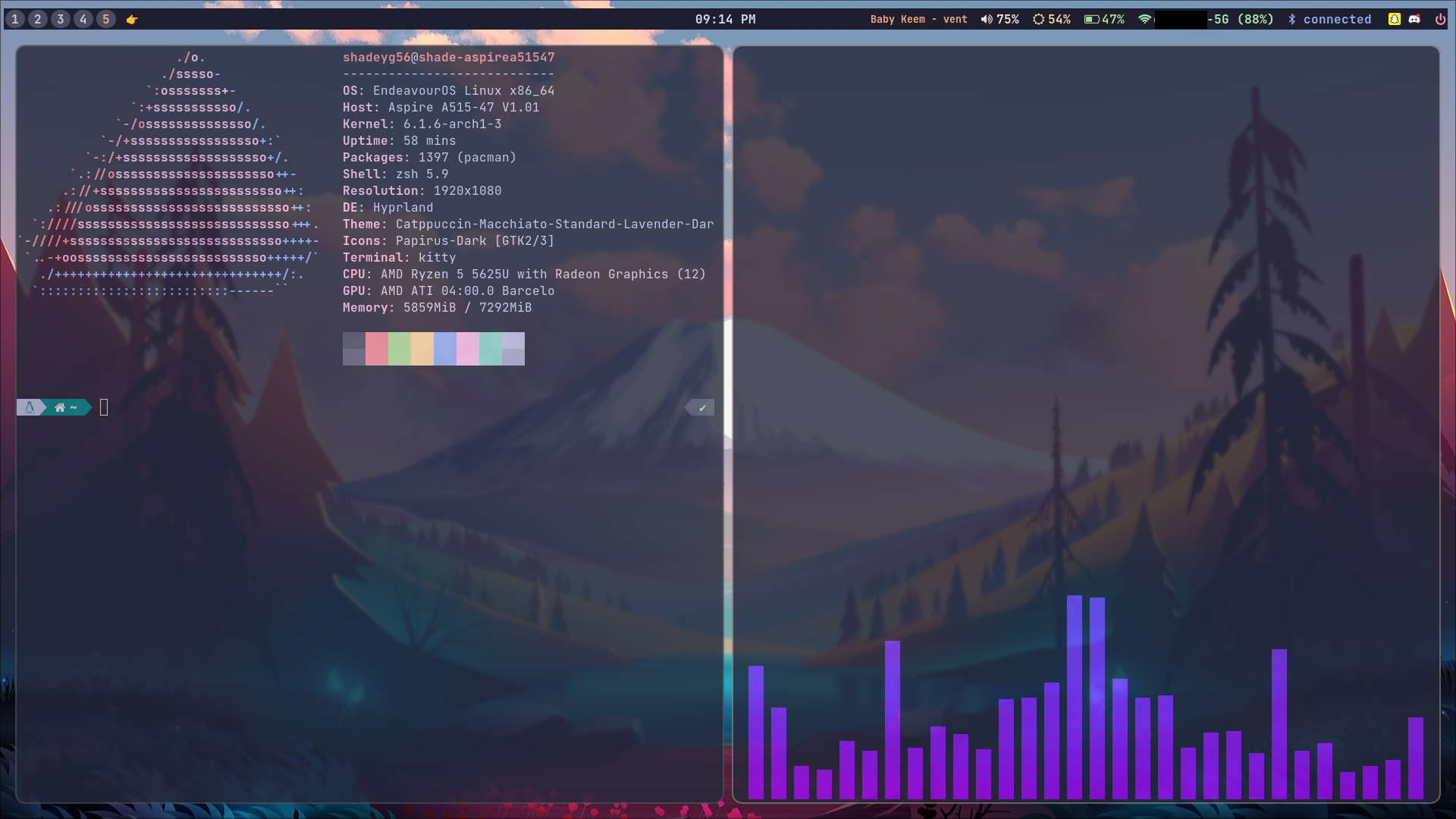Image resolution: width=1456 pixels, height=819 pixels.
Task: Click the terminal prompt cursor
Action: (104, 408)
